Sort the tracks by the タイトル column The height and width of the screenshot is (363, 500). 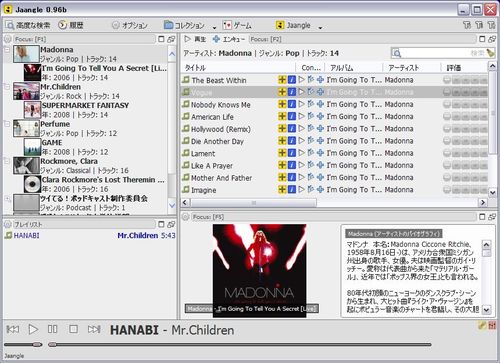239,68
